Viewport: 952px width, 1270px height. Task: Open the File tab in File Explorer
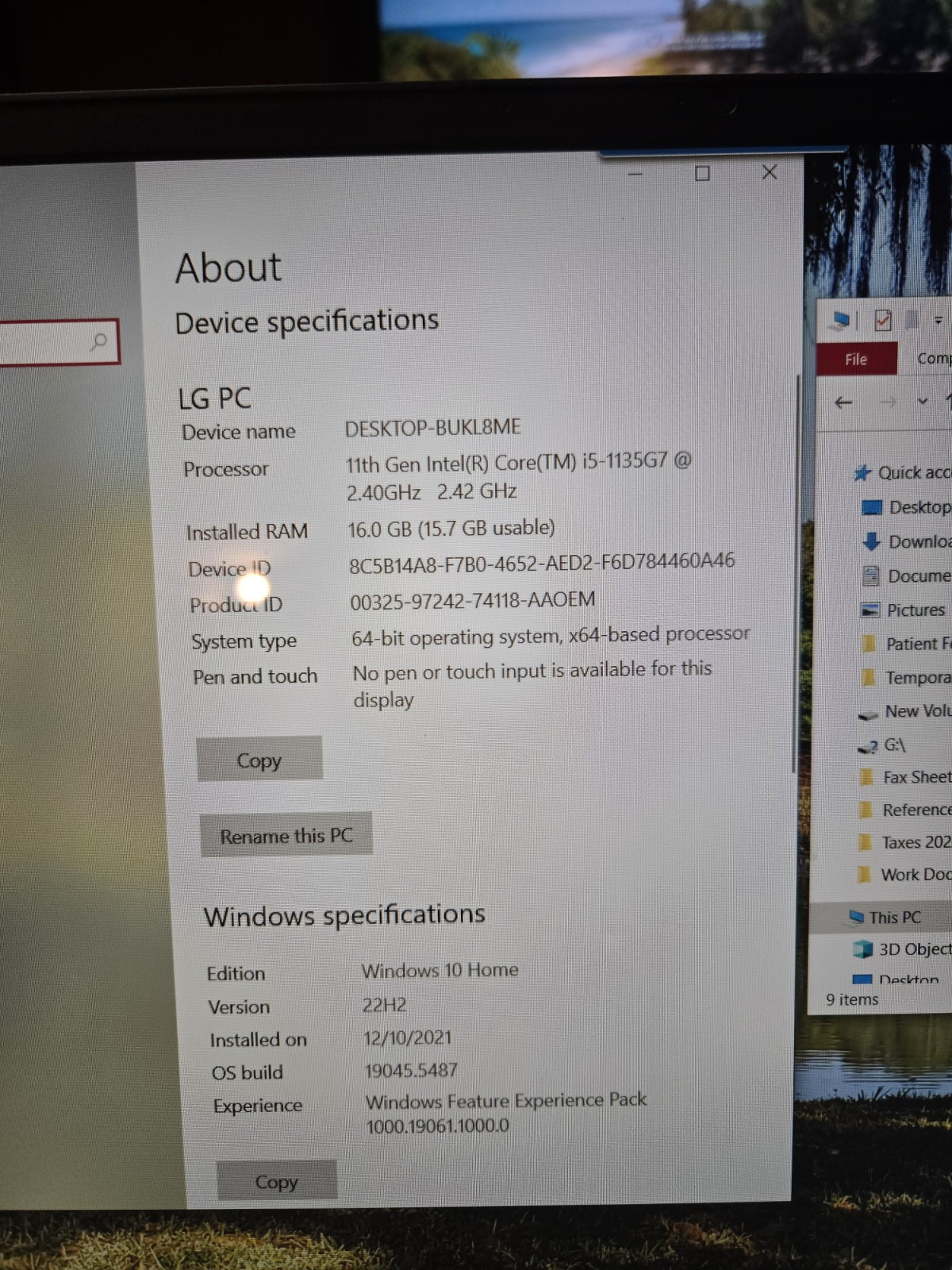pos(856,360)
